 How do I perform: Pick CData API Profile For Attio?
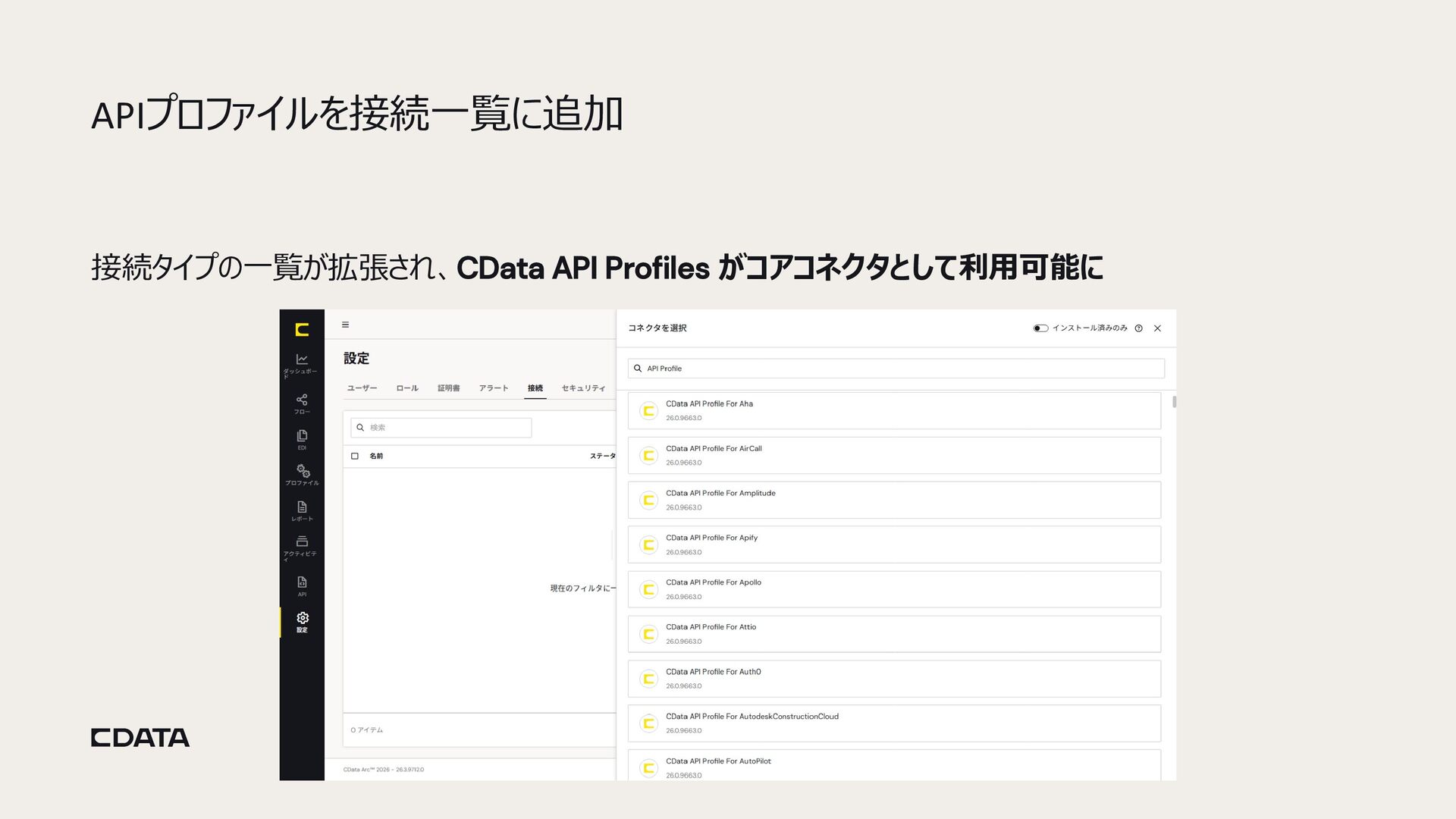pyautogui.click(x=894, y=634)
